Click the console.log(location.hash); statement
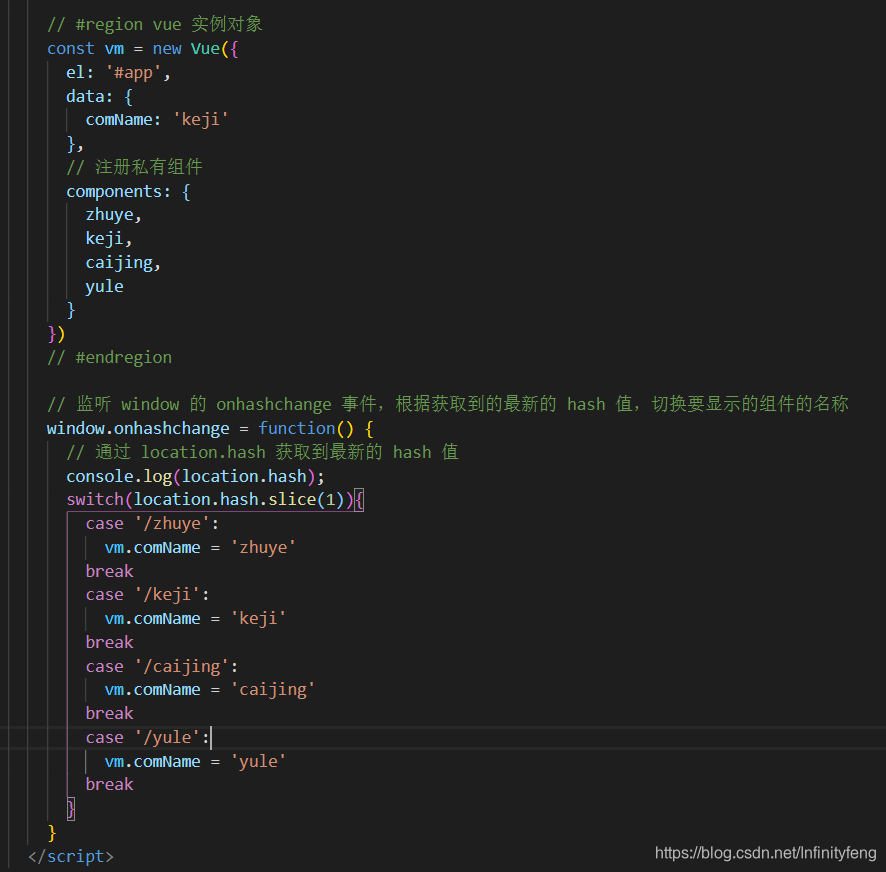Viewport: 886px width, 872px height. (196, 476)
